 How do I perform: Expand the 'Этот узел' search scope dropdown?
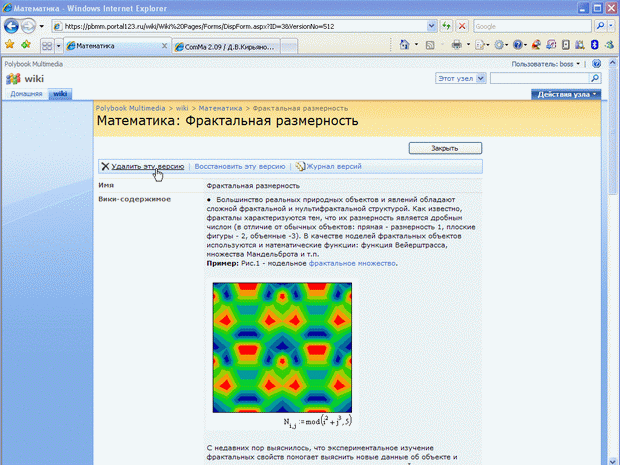point(481,78)
